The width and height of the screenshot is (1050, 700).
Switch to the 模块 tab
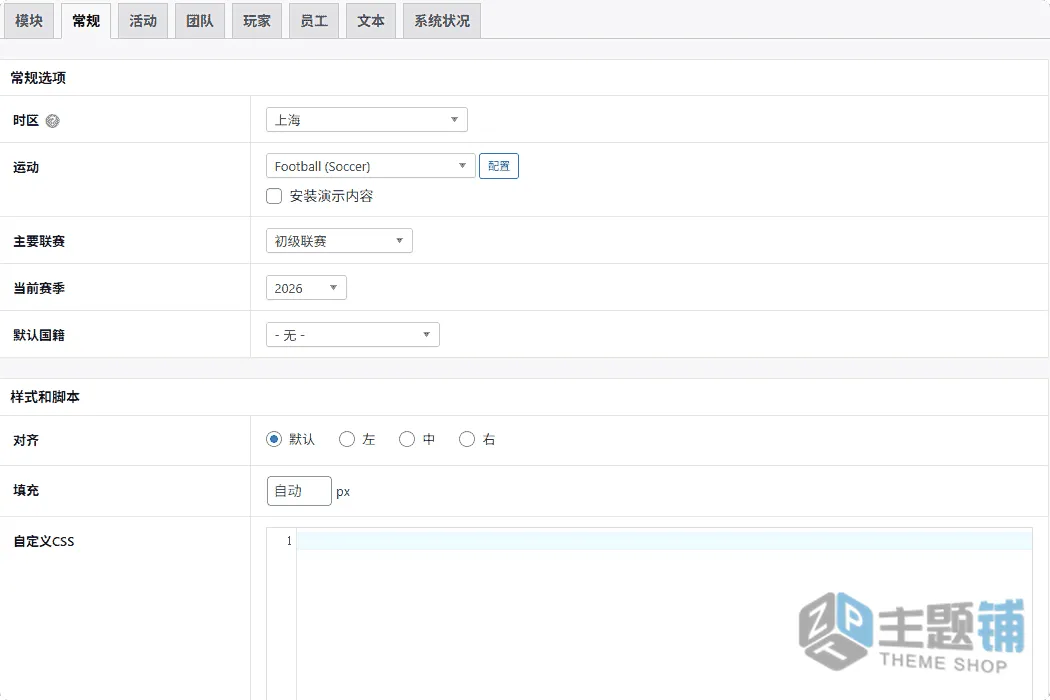pyautogui.click(x=29, y=21)
